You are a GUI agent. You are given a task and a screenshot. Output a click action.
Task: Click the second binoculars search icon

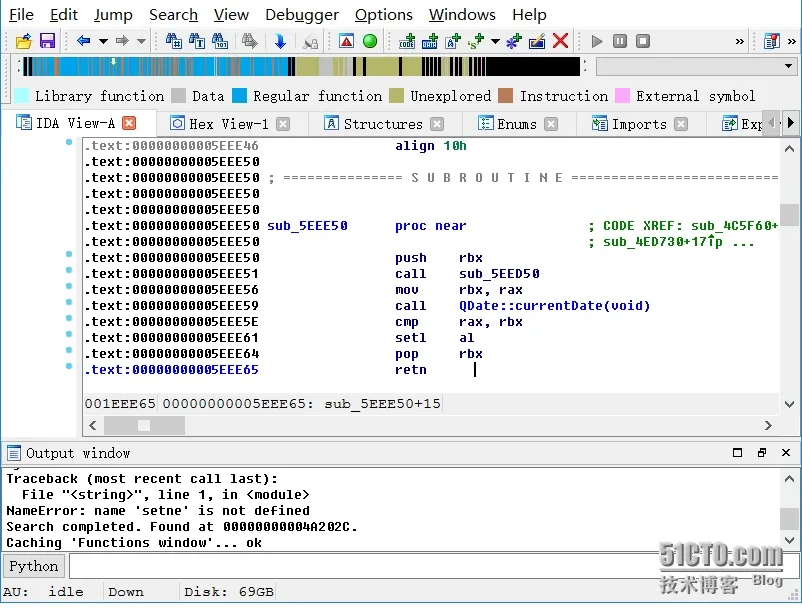click(x=197, y=41)
